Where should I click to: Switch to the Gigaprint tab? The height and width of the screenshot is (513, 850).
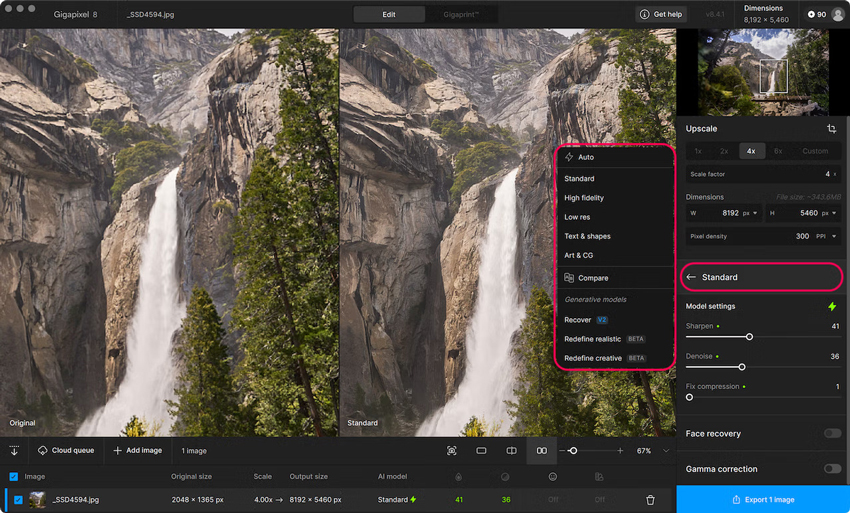(461, 15)
